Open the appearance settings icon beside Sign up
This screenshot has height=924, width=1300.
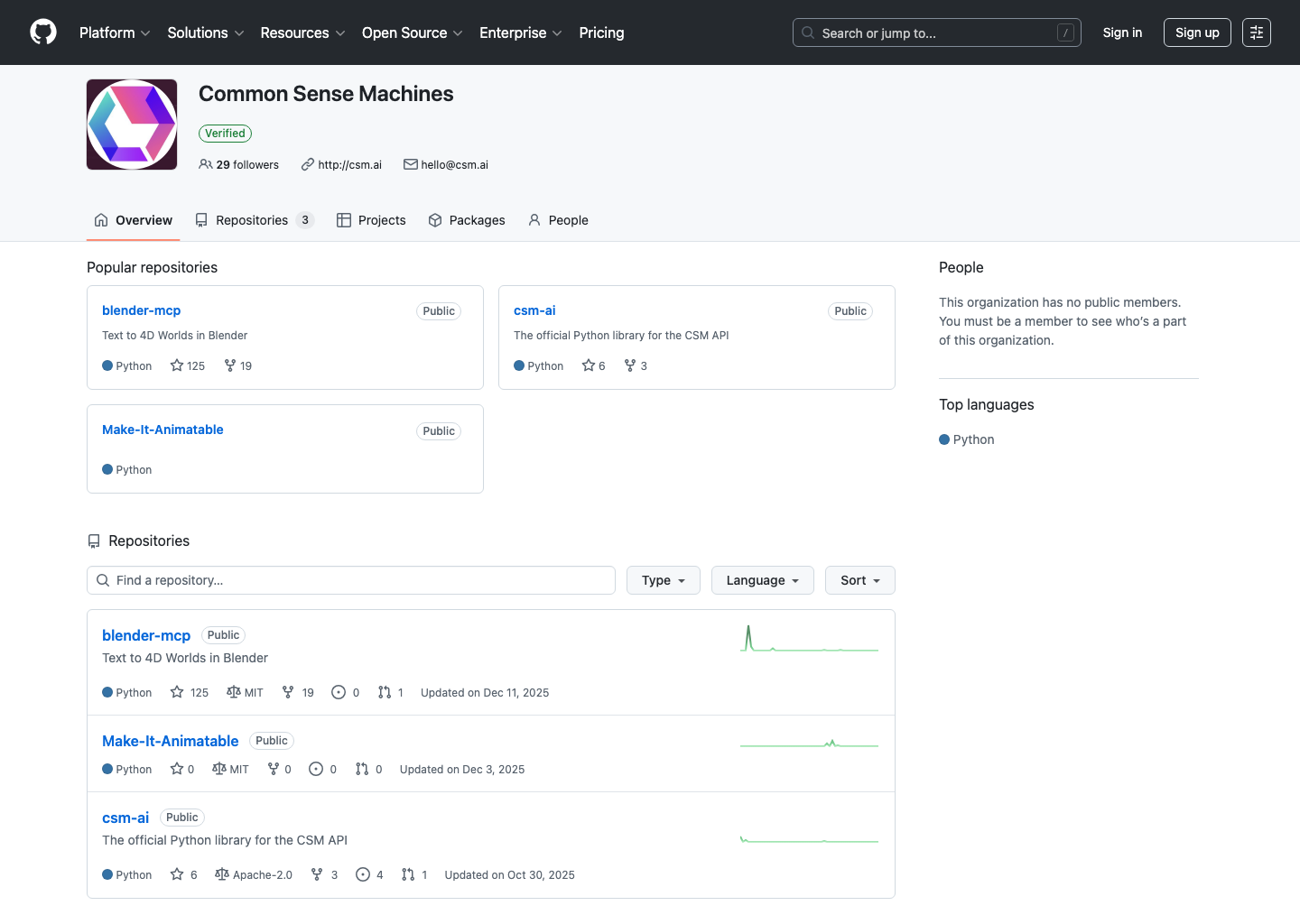[1256, 32]
